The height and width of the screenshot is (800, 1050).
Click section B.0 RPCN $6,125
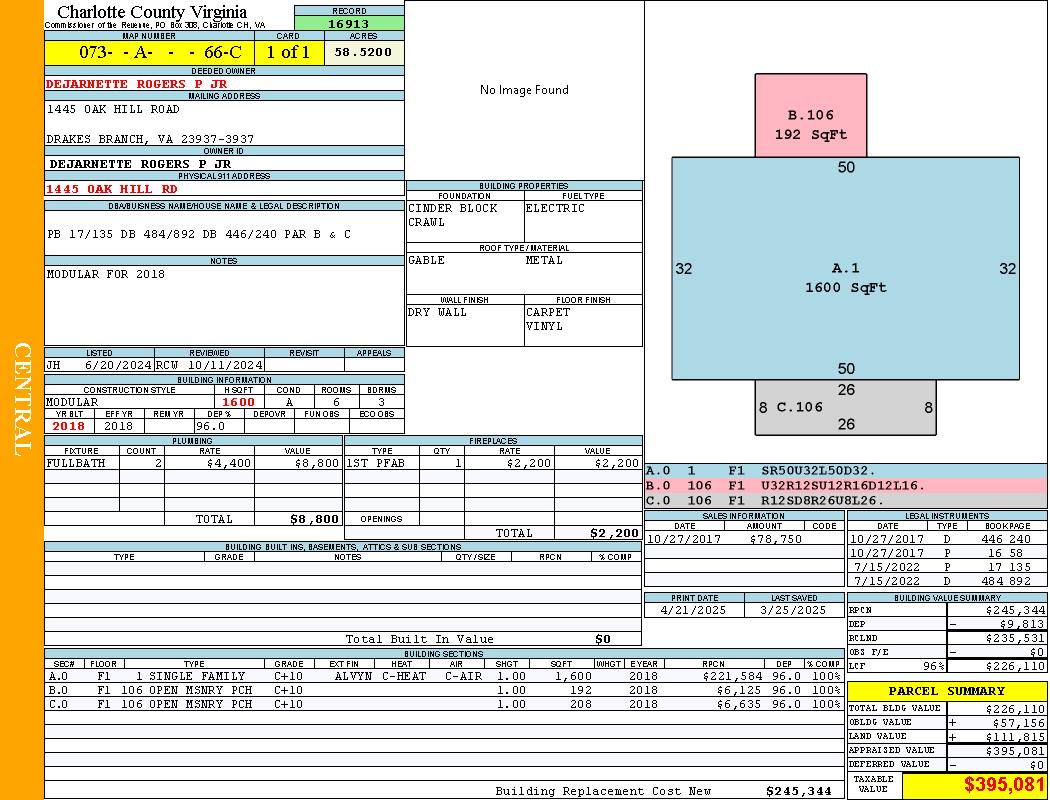740,691
